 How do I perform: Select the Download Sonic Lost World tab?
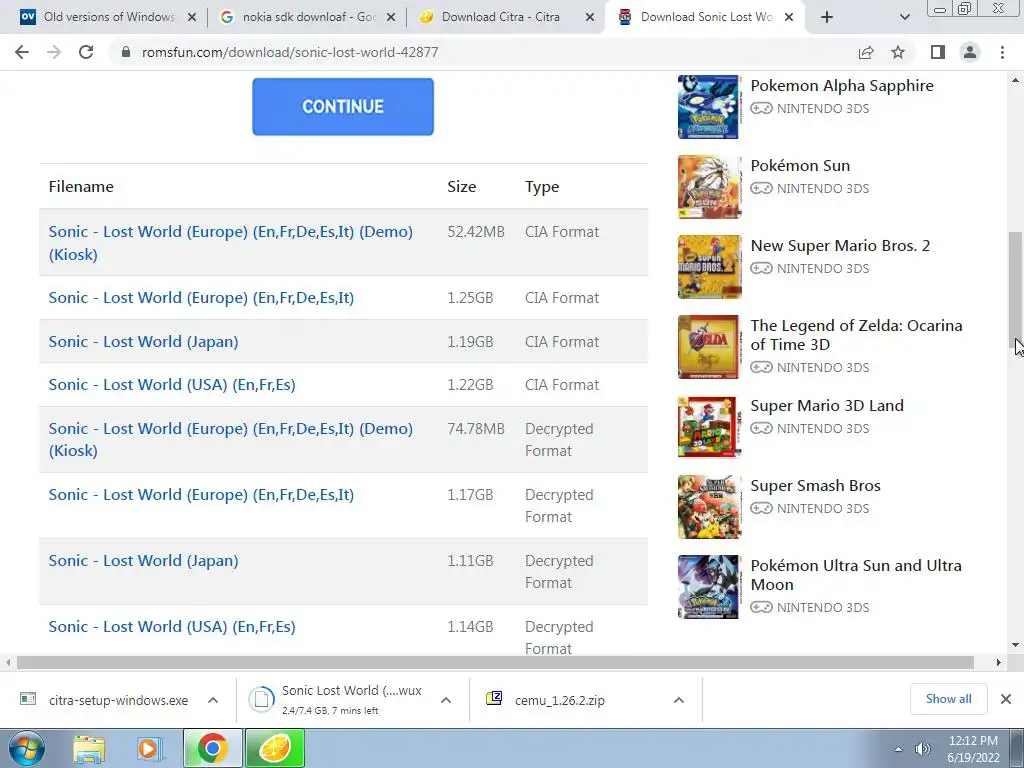[704, 17]
